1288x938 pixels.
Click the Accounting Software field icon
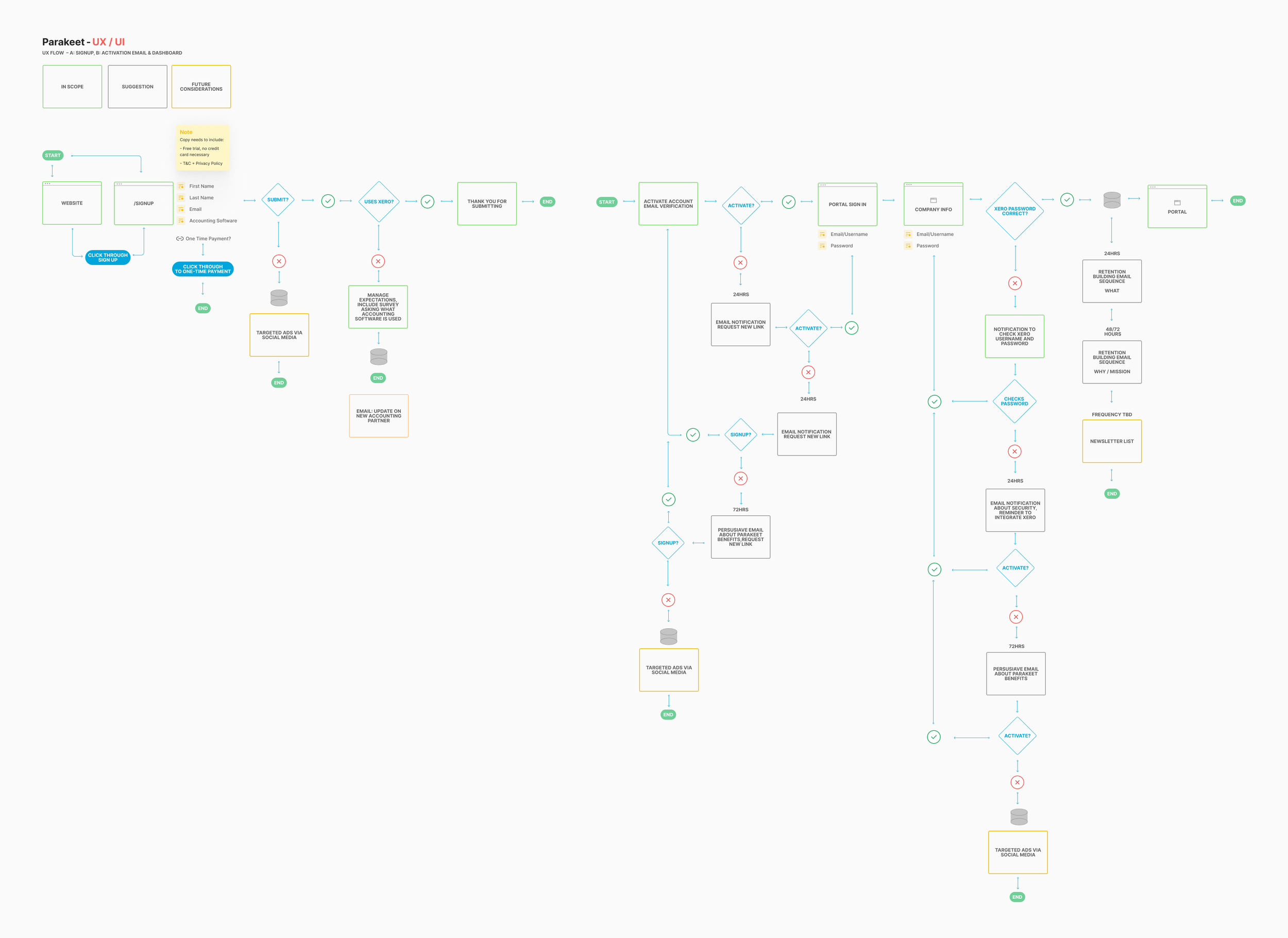[181, 221]
